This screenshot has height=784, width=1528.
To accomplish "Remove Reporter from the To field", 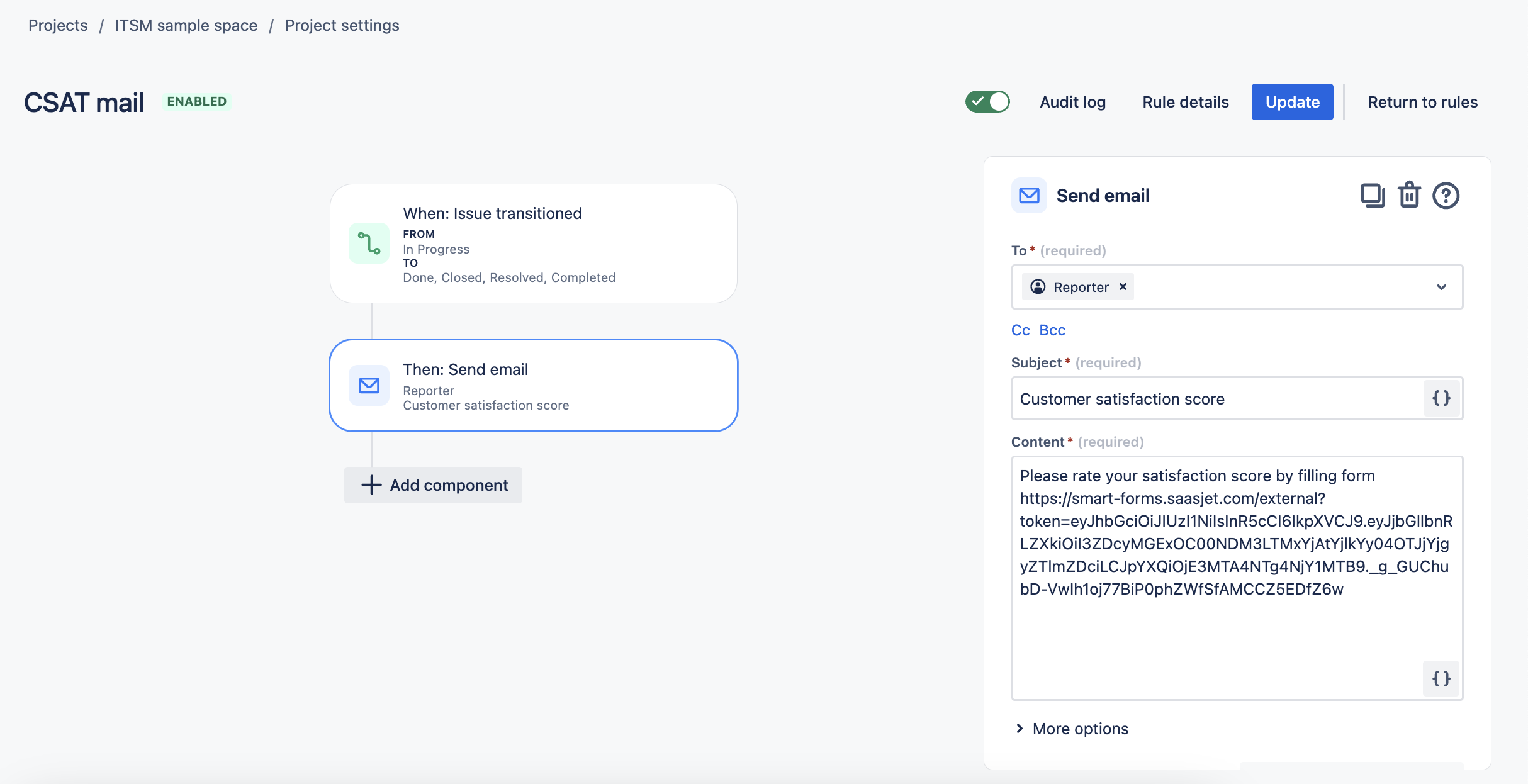I will pyautogui.click(x=1123, y=287).
